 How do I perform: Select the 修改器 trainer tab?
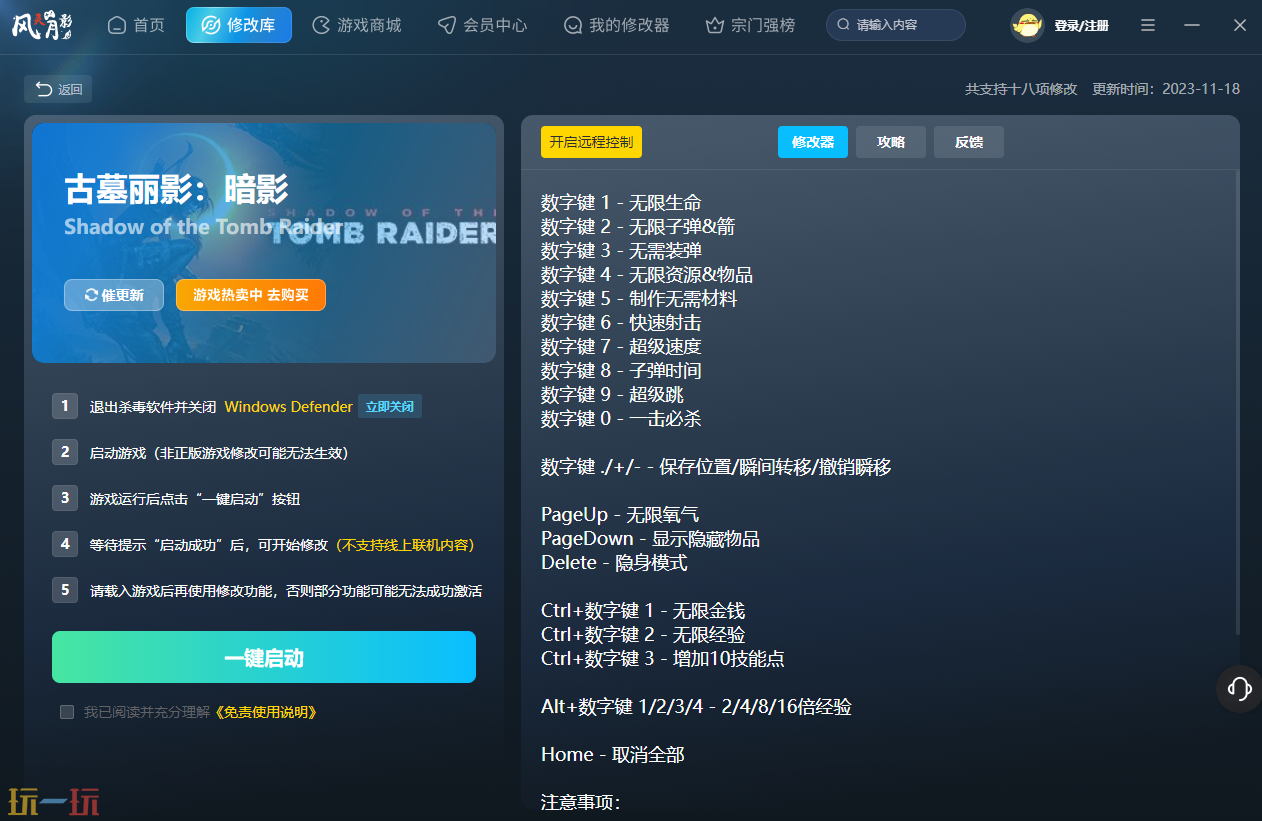(x=813, y=142)
